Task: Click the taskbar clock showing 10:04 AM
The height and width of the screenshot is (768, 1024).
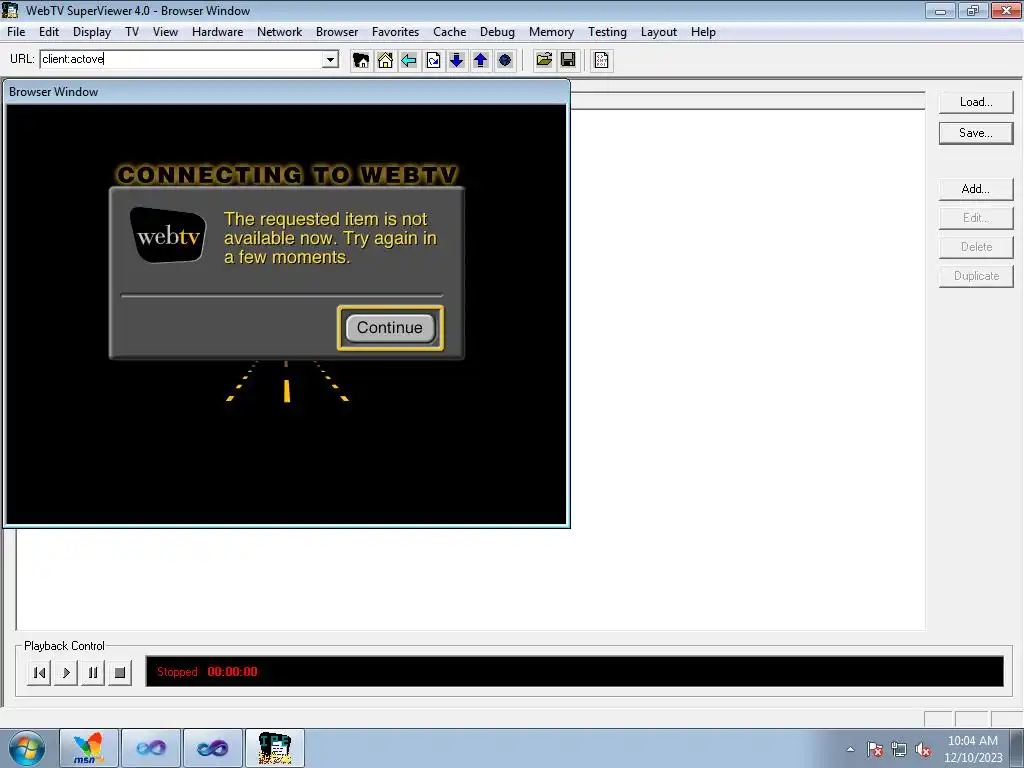Action: pos(973,749)
